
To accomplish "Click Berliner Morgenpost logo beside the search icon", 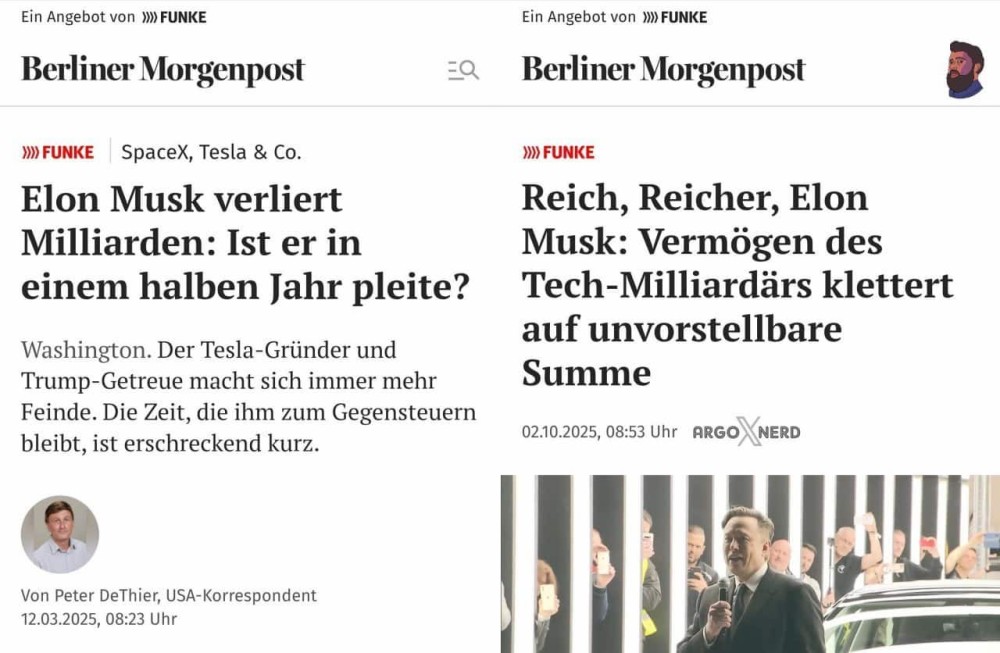I will tap(163, 70).
